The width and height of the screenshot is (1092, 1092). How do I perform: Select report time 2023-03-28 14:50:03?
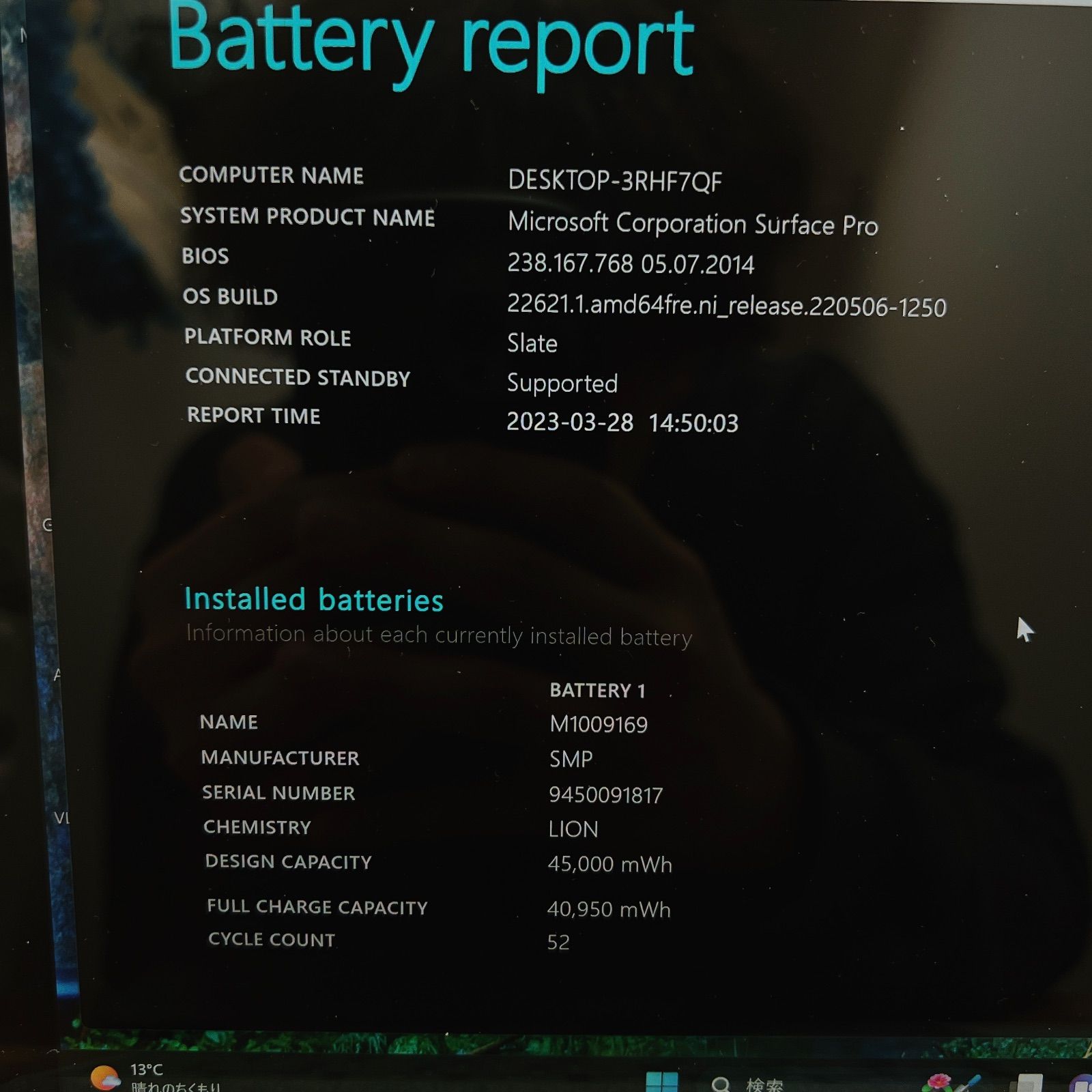pos(622,422)
